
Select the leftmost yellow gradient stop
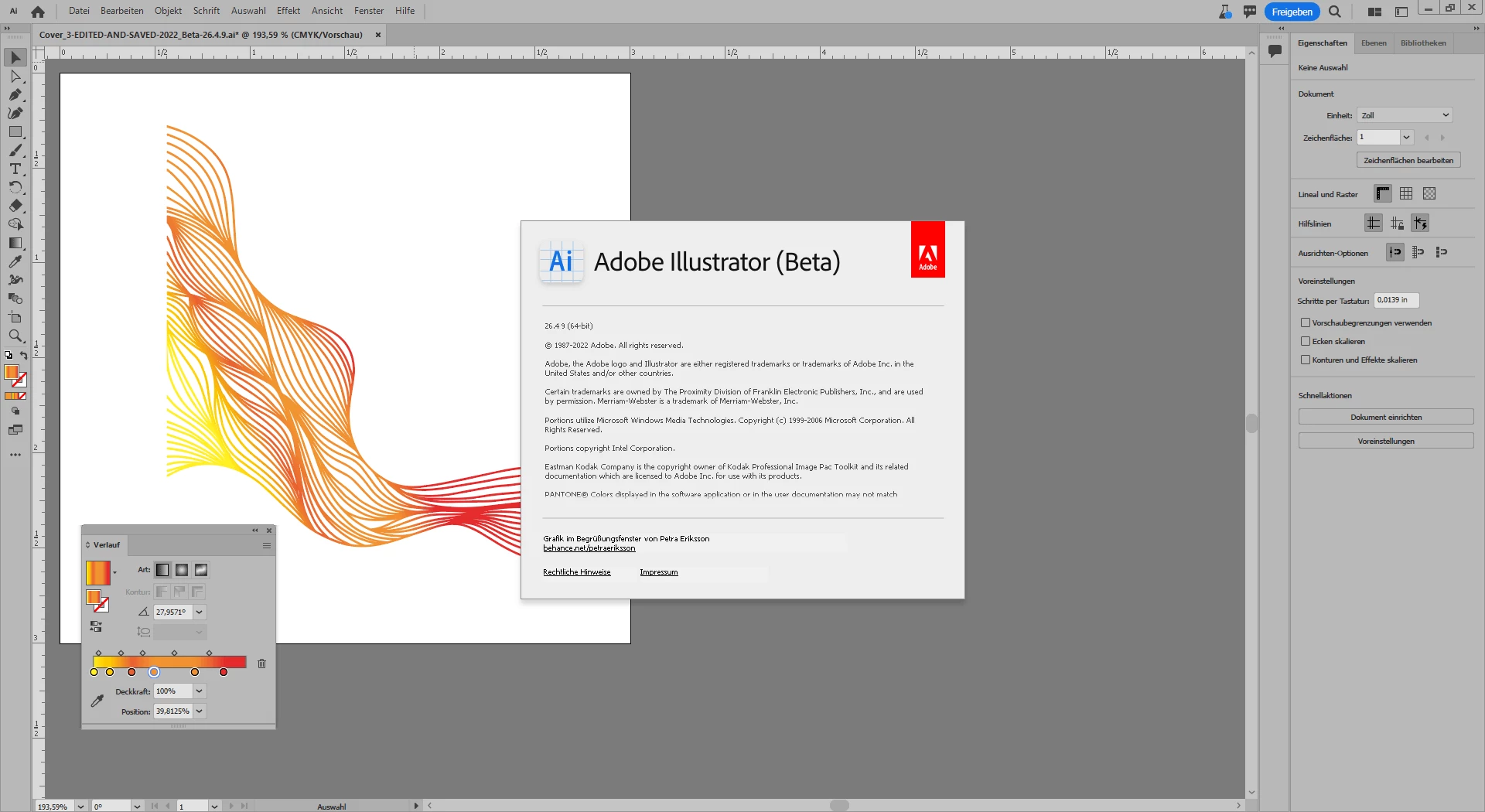[x=94, y=672]
